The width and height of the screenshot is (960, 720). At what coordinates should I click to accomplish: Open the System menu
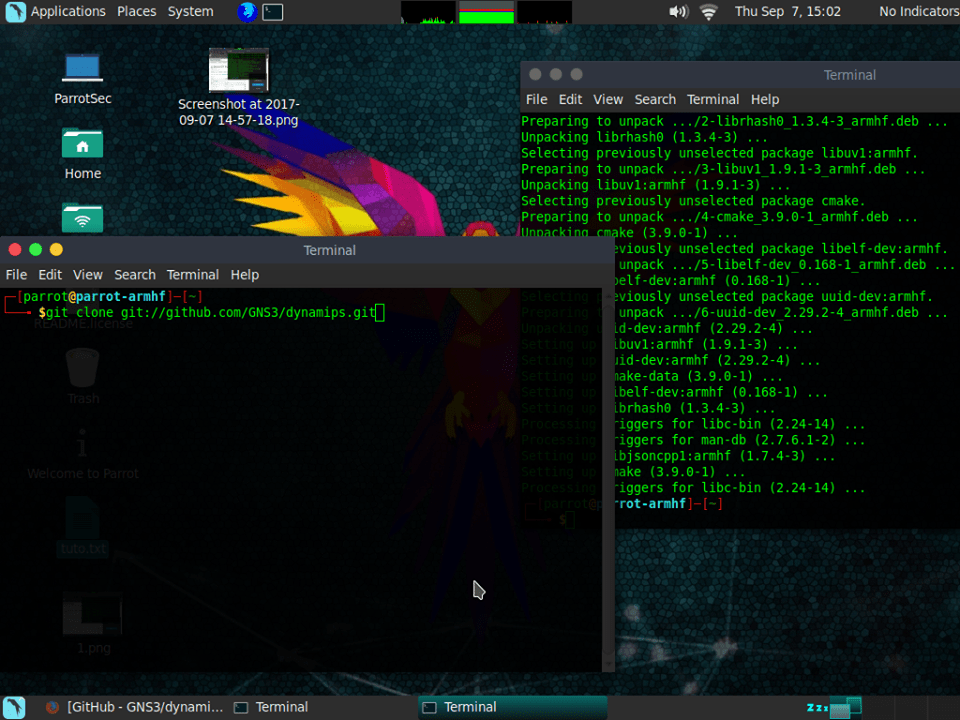(x=190, y=12)
